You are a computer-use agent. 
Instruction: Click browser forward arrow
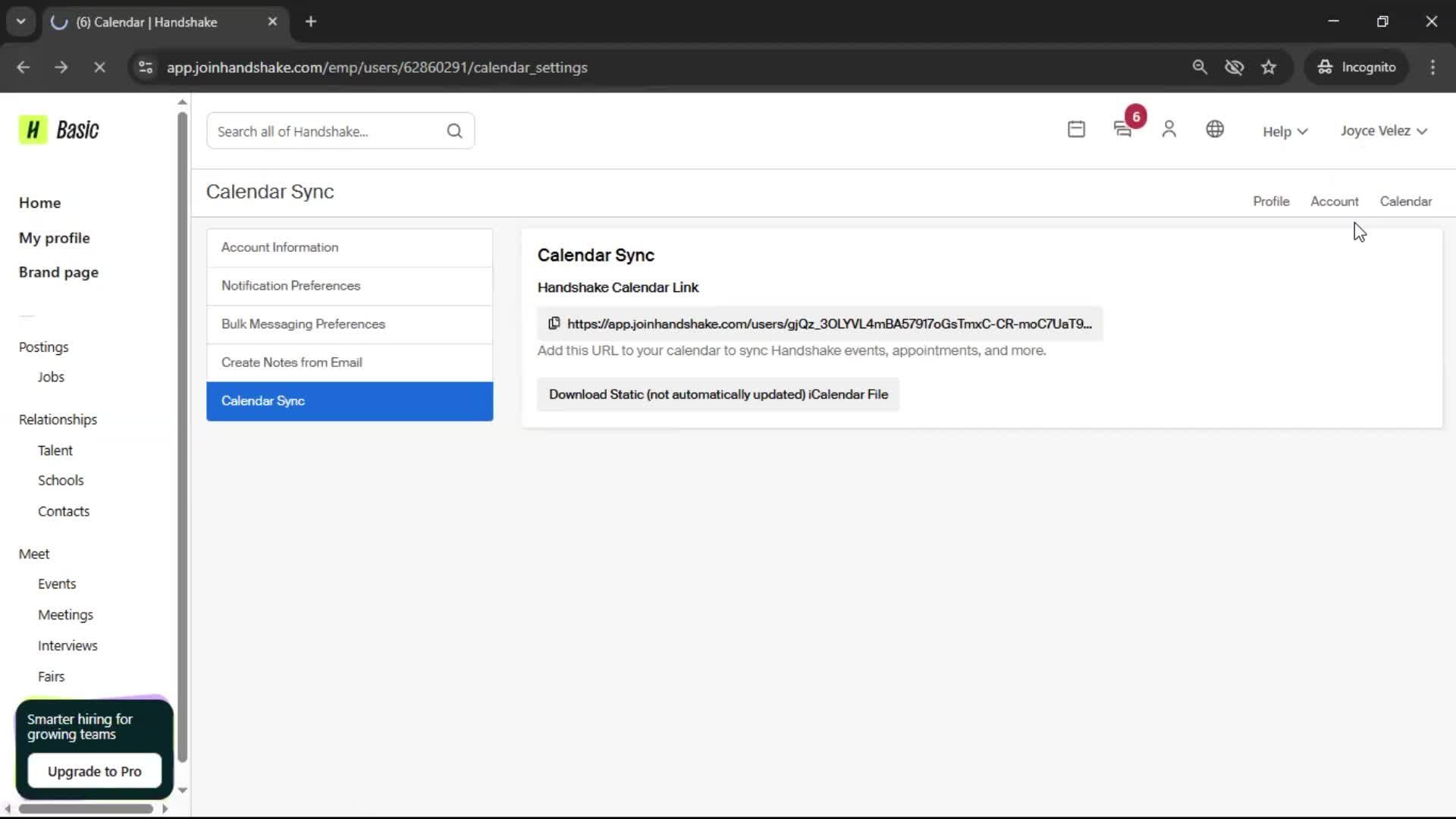point(61,67)
